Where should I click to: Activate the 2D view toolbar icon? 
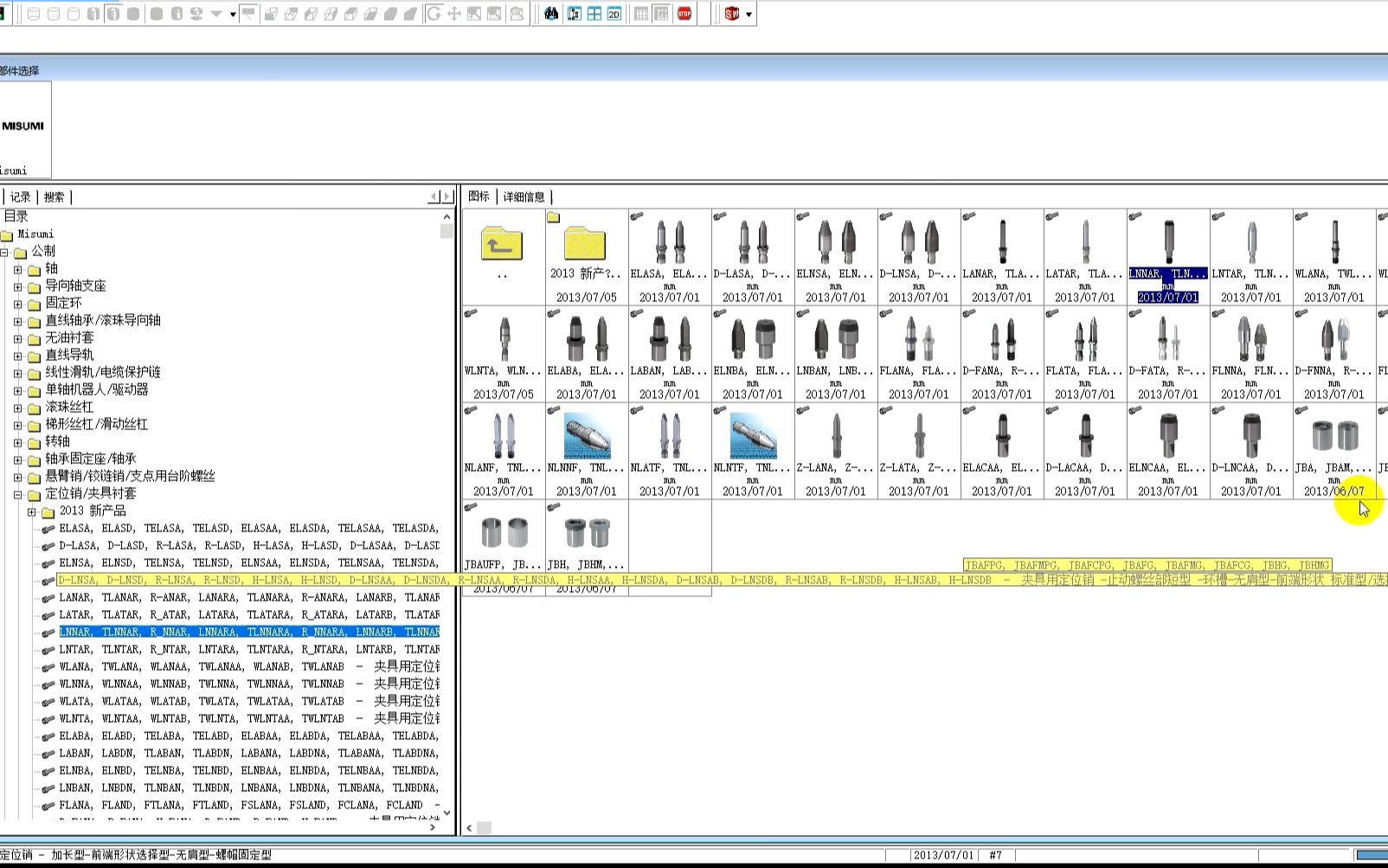click(x=614, y=13)
